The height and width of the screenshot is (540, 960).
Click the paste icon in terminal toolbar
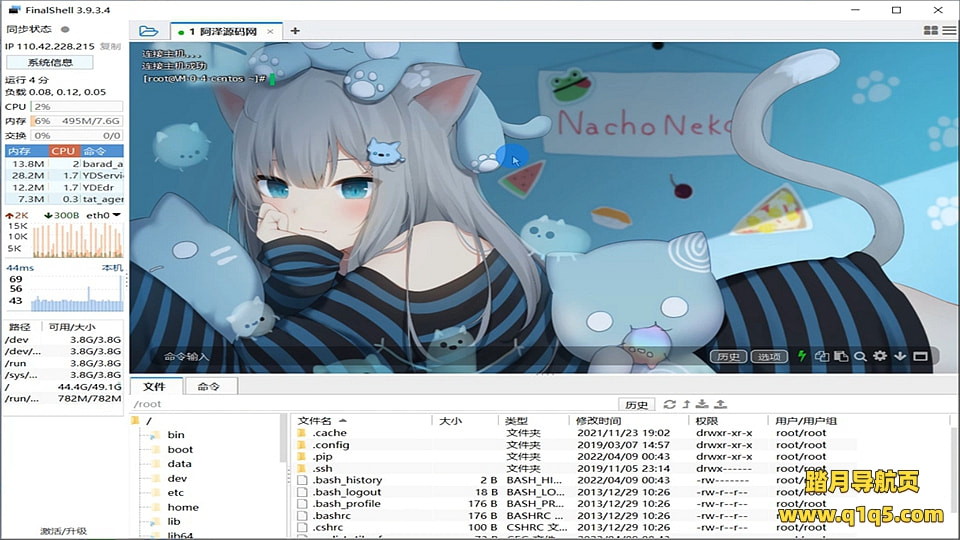coord(841,356)
